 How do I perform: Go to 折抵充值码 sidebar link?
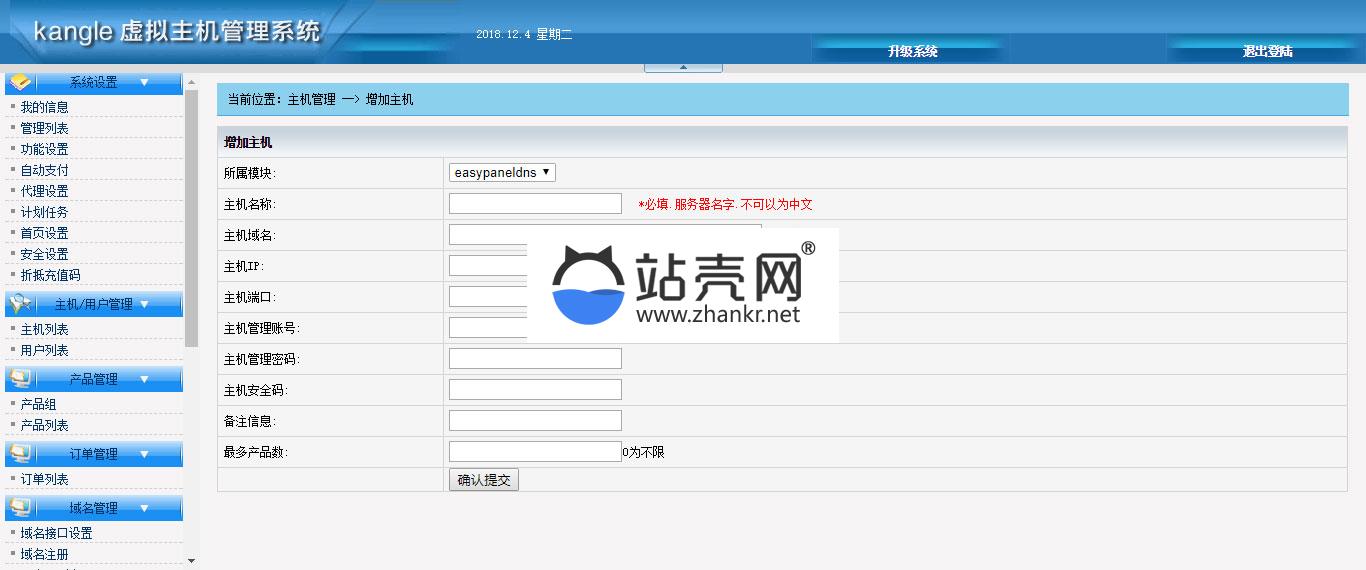(50, 275)
